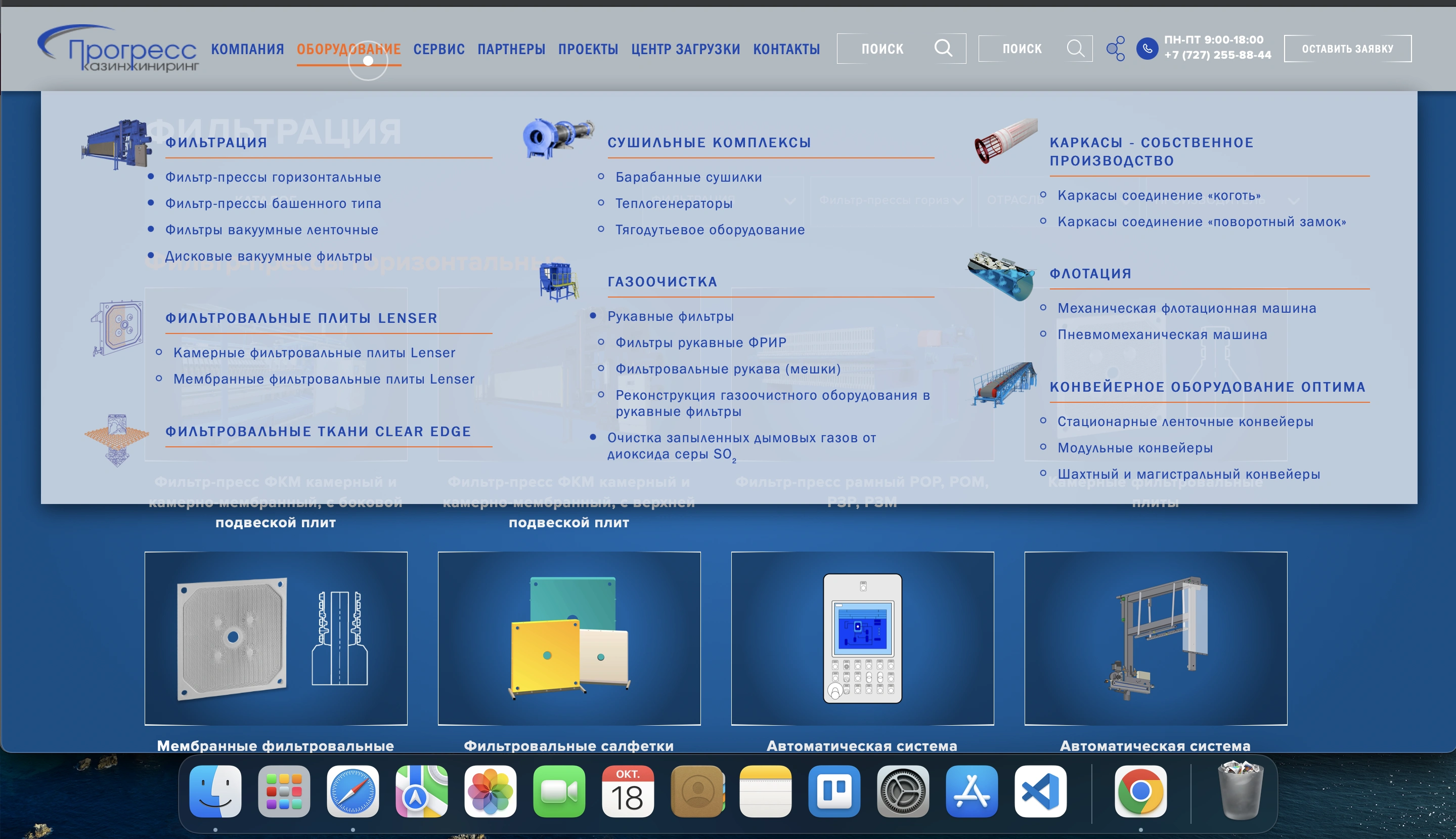Image resolution: width=1456 pixels, height=839 pixels.
Task: Click the dryer image beside Сушильные комплексы
Action: (557, 138)
